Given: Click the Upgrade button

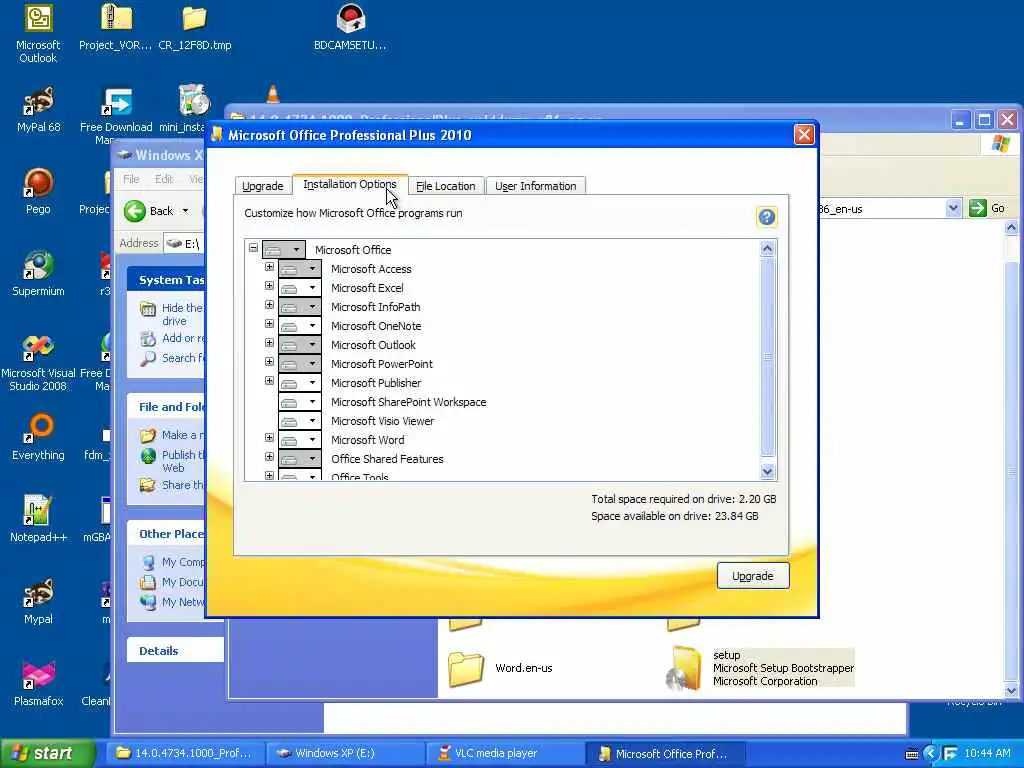Looking at the screenshot, I should pyautogui.click(x=753, y=576).
